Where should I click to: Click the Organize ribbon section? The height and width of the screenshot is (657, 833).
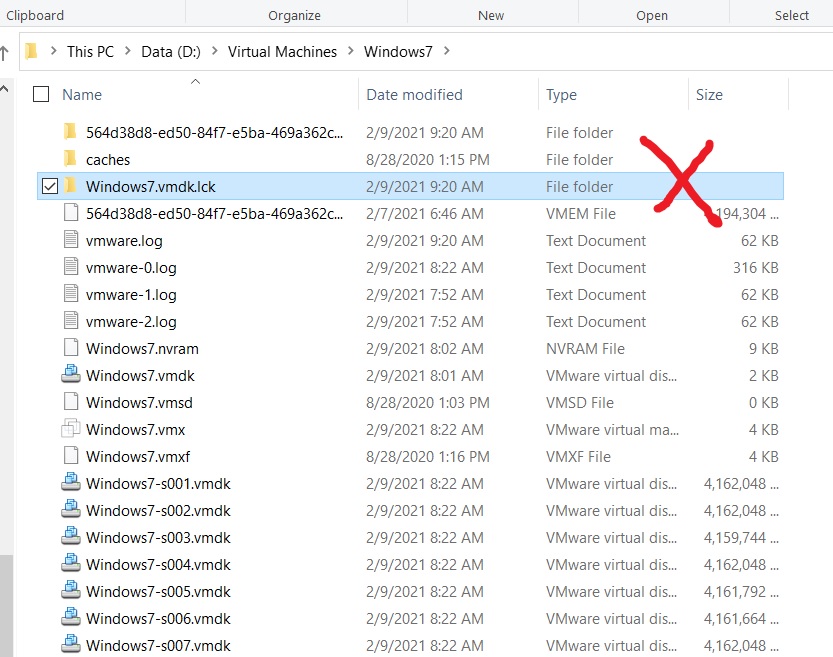click(x=294, y=15)
